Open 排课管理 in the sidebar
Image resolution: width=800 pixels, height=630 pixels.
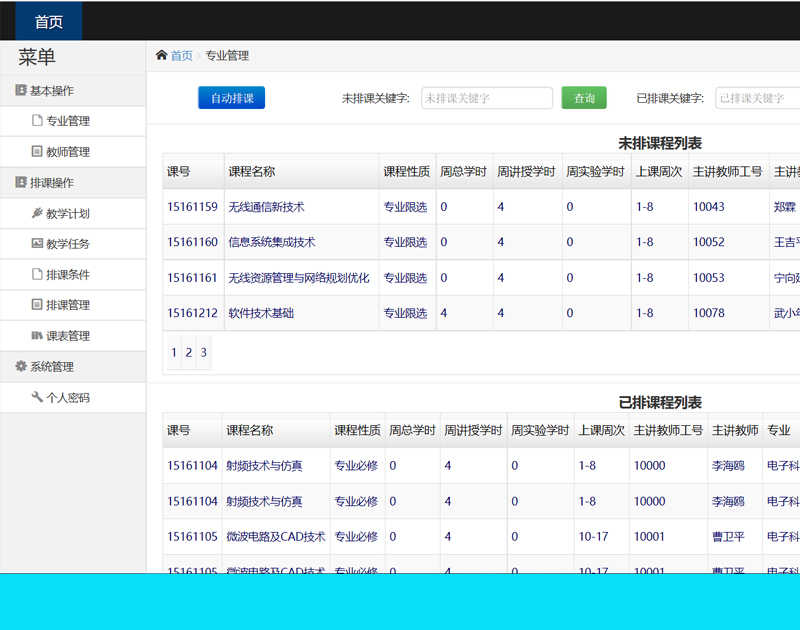pyautogui.click(x=68, y=305)
